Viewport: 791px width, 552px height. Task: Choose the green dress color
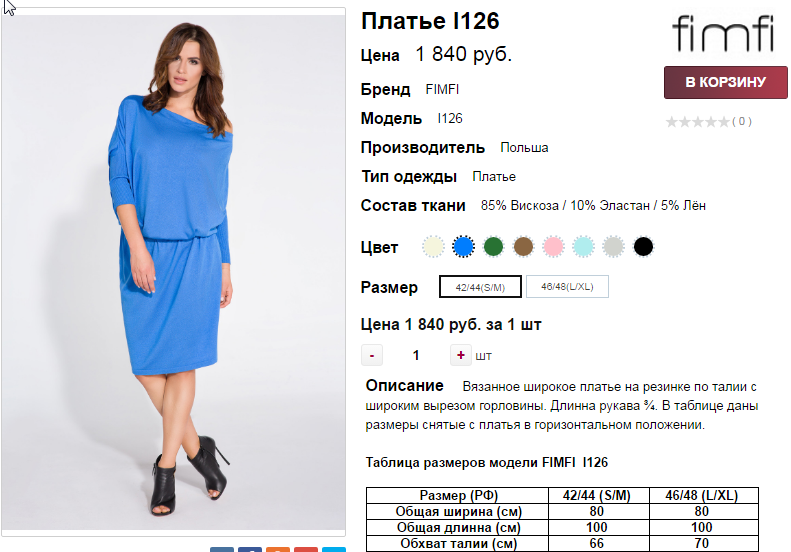pyautogui.click(x=493, y=247)
